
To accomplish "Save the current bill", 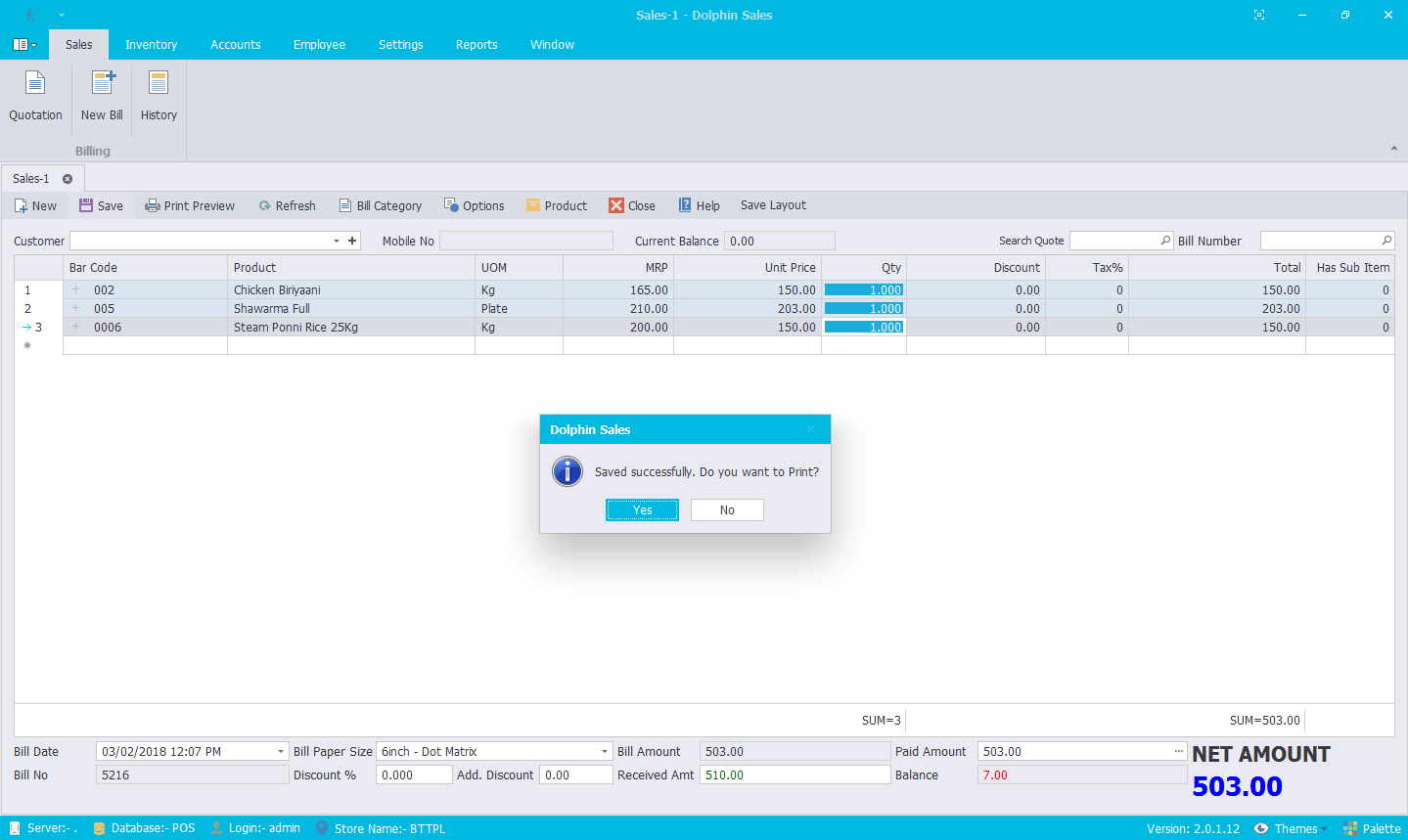I will (101, 205).
